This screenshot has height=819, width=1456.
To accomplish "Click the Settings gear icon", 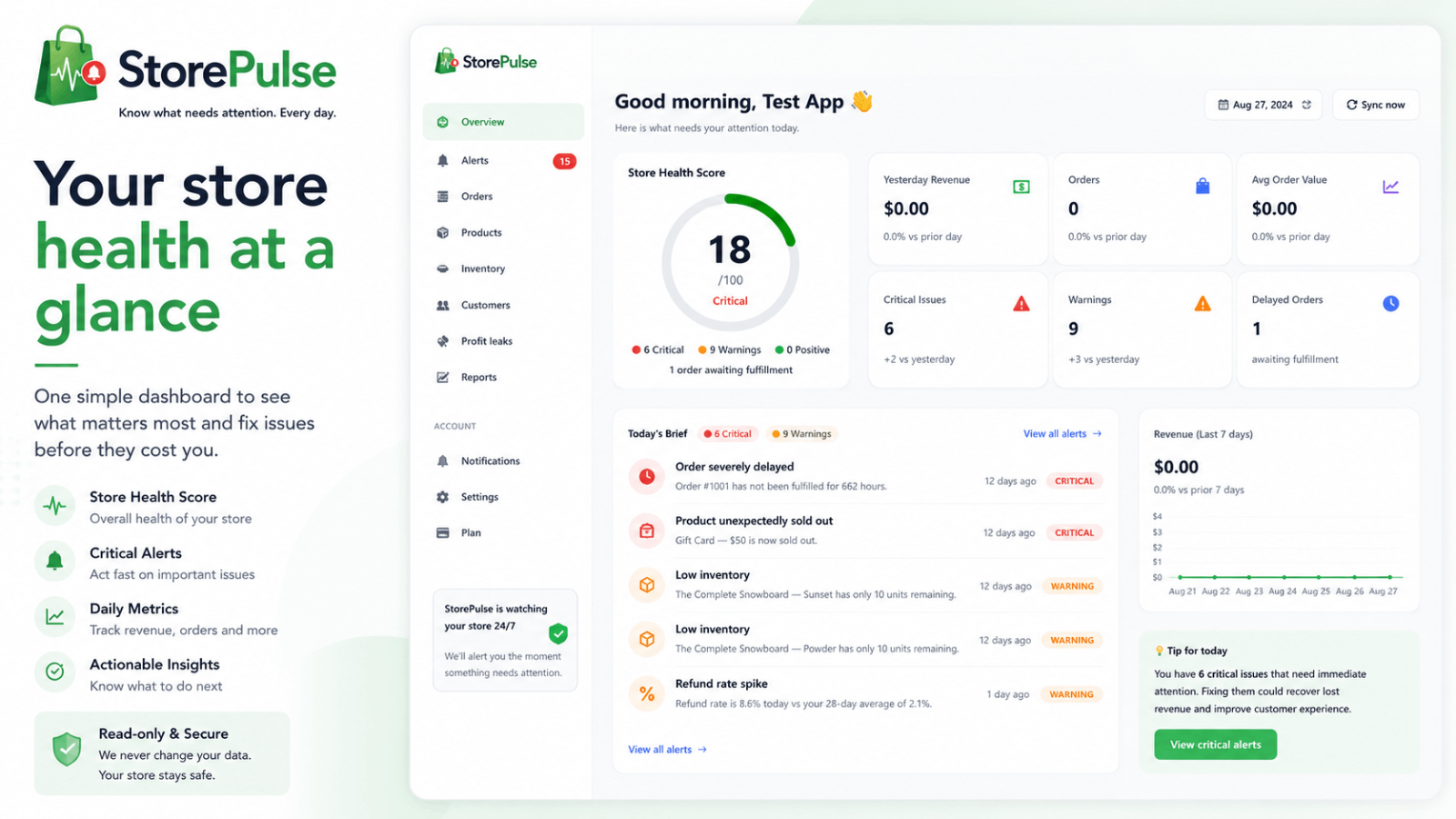I will [442, 497].
